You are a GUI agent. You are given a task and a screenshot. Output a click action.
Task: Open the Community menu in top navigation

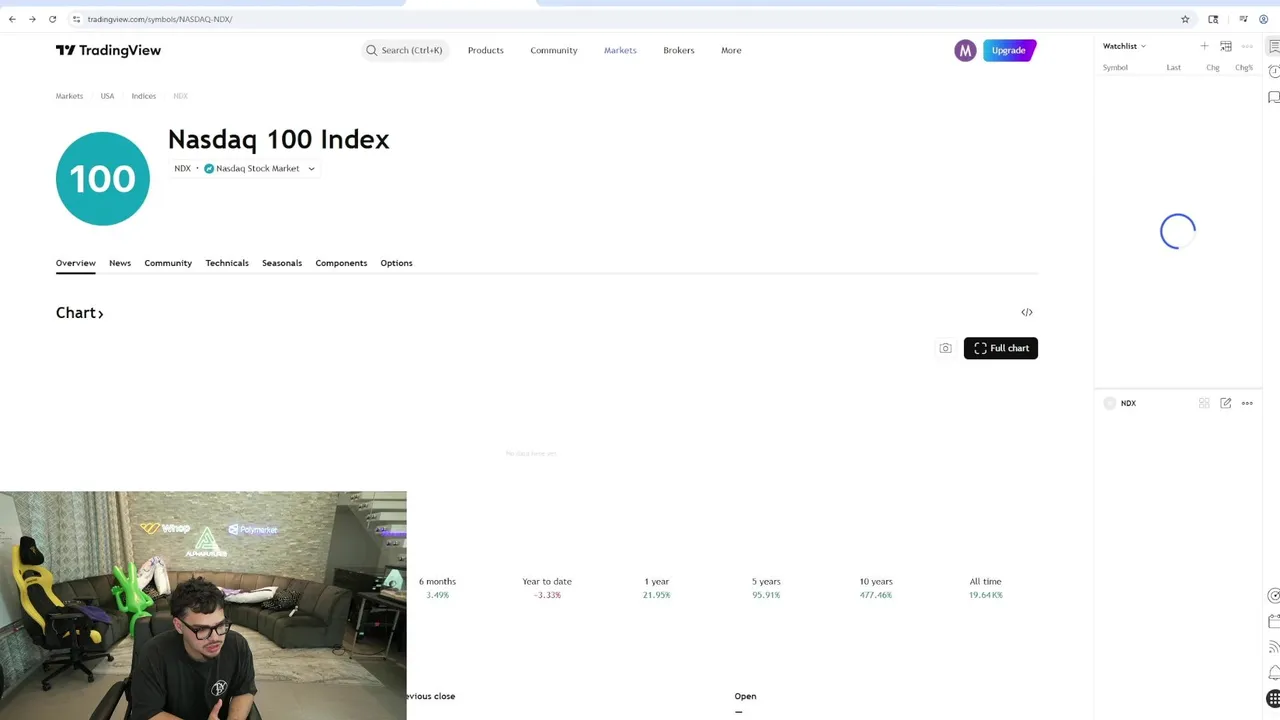[x=553, y=50]
